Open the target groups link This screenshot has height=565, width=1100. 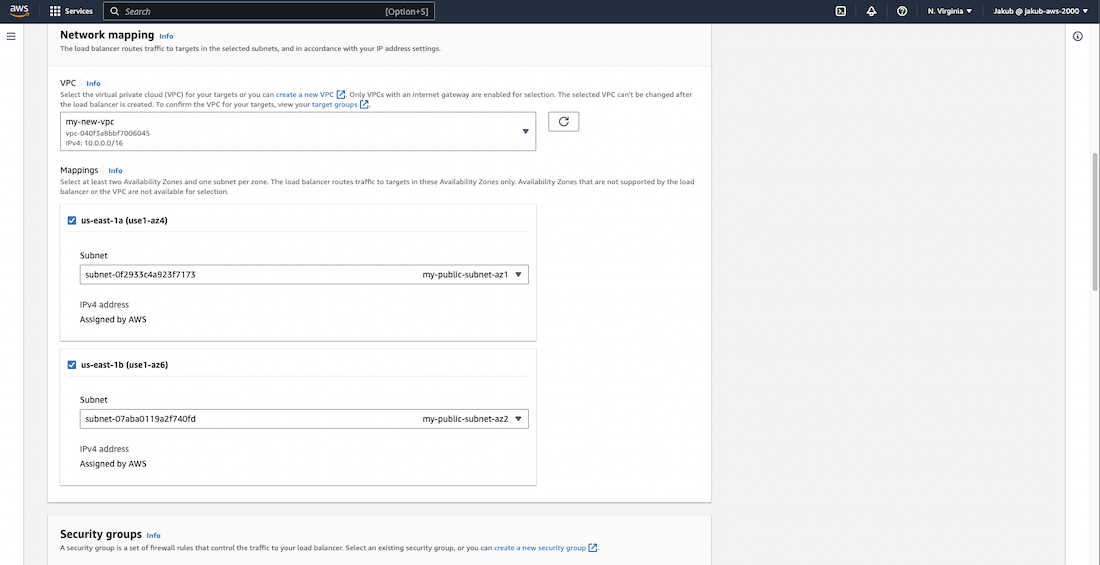335,104
